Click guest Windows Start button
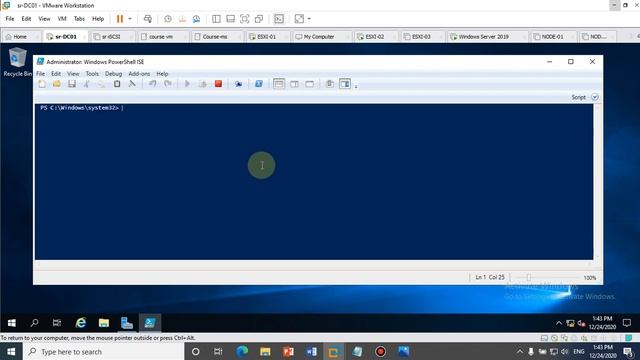The width and height of the screenshot is (640, 360). [11, 323]
